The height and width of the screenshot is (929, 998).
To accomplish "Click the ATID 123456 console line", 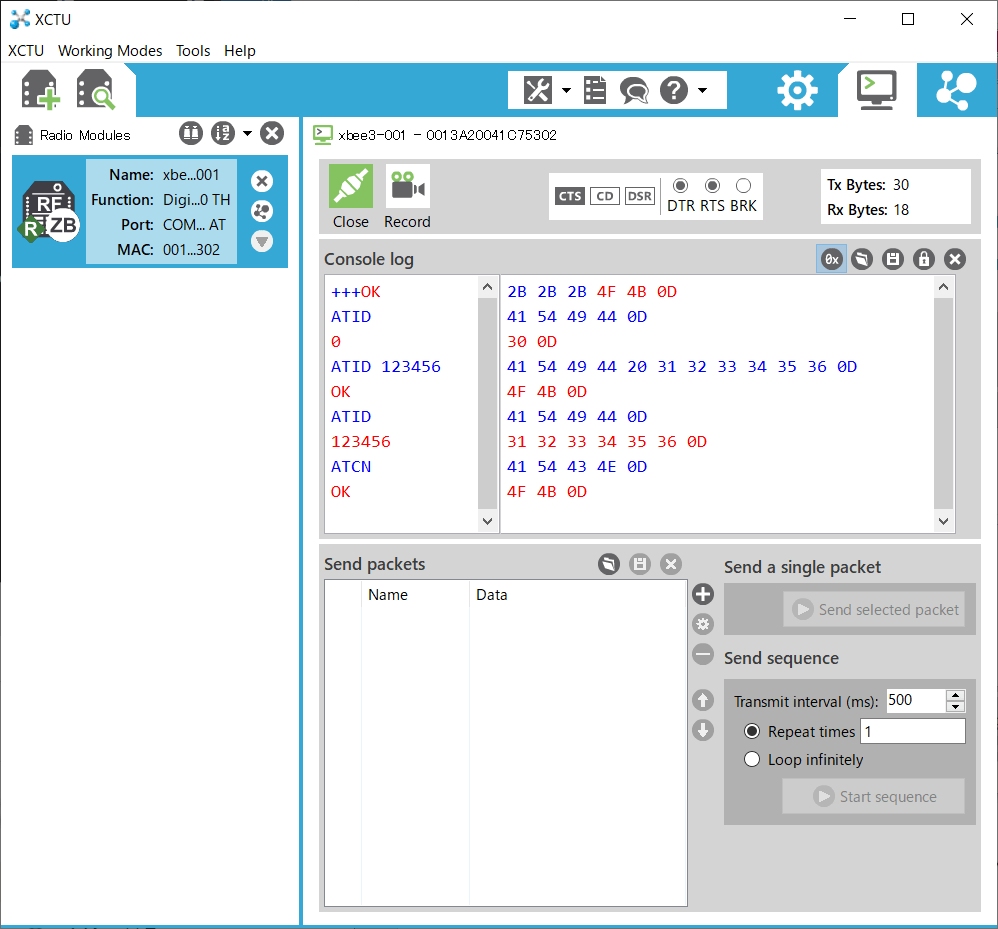I will coord(386,367).
